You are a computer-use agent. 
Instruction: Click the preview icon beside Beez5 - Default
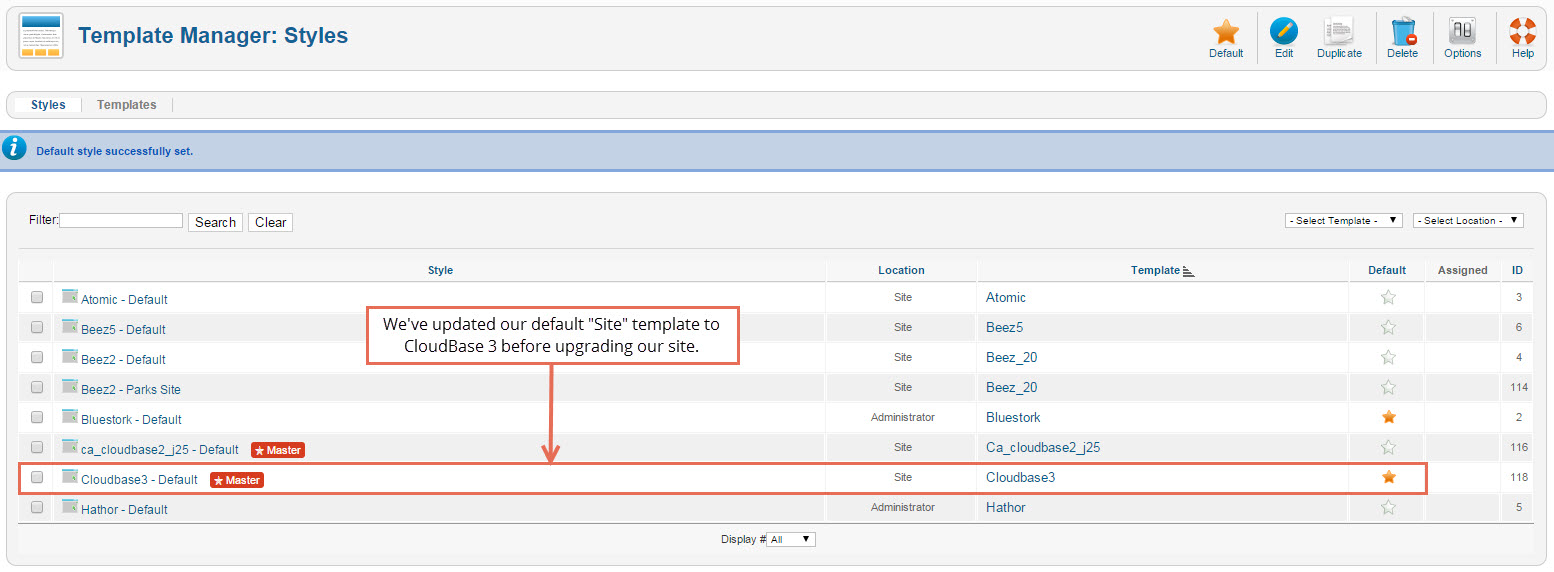coord(70,326)
